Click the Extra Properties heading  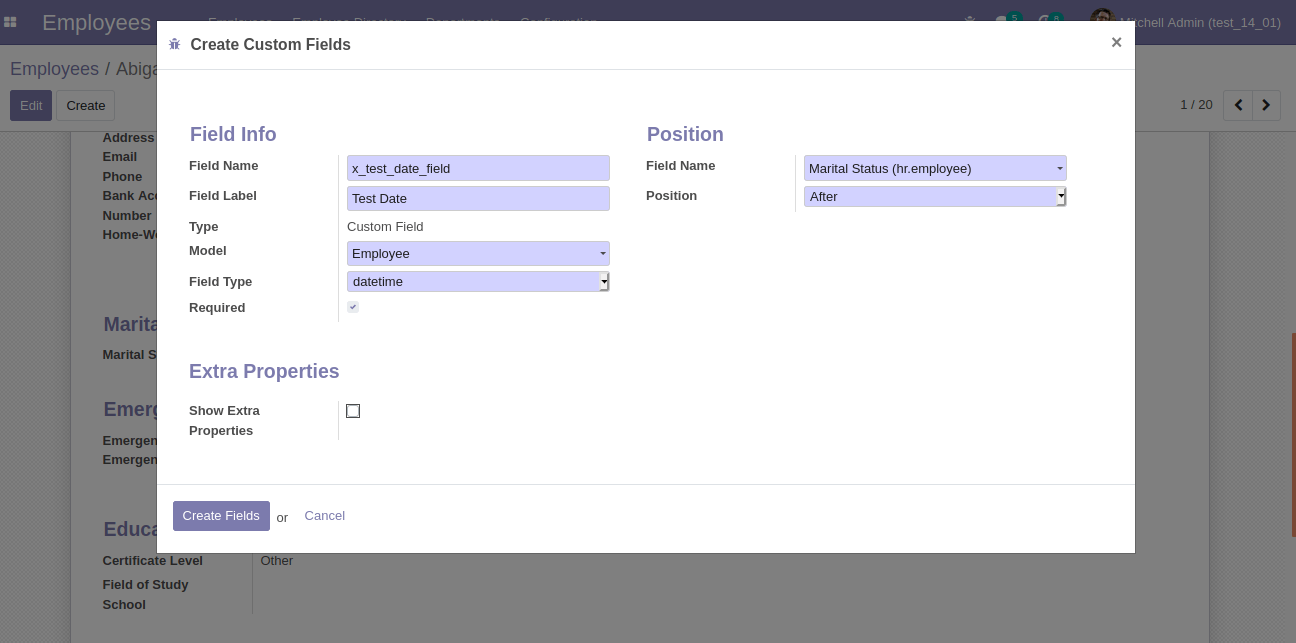click(x=264, y=371)
